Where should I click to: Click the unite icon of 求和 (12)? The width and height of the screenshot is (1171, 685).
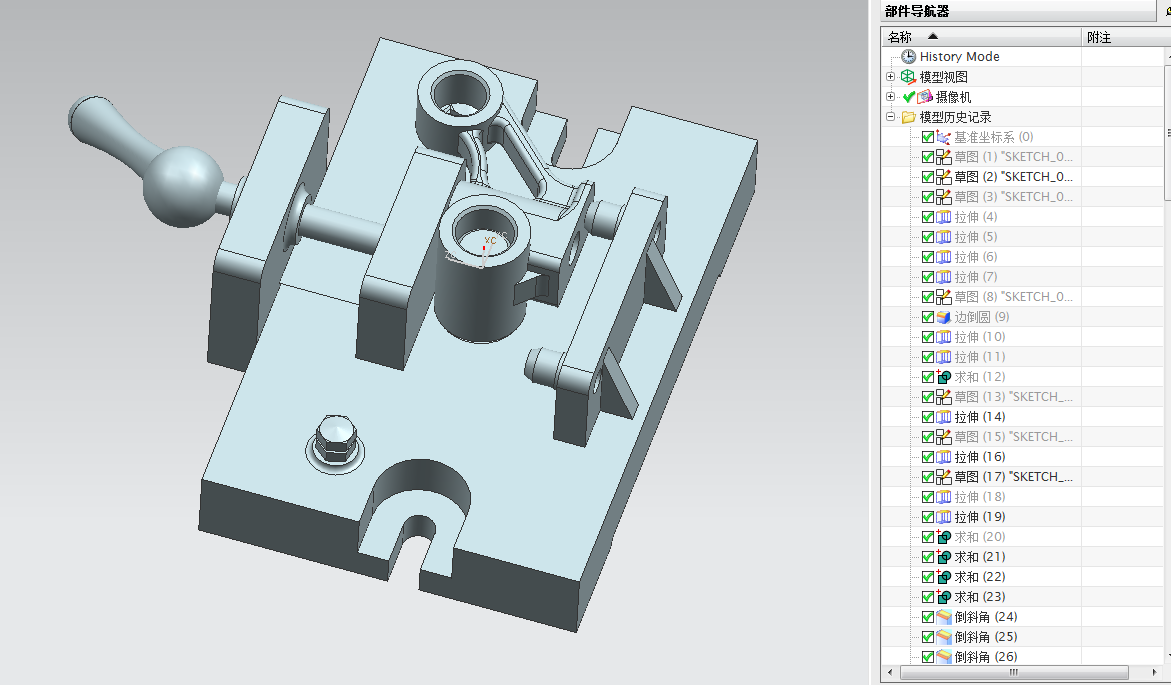944,377
